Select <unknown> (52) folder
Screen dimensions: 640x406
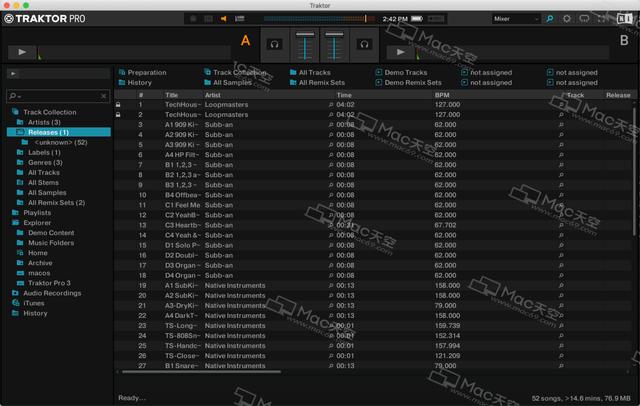pyautogui.click(x=56, y=142)
